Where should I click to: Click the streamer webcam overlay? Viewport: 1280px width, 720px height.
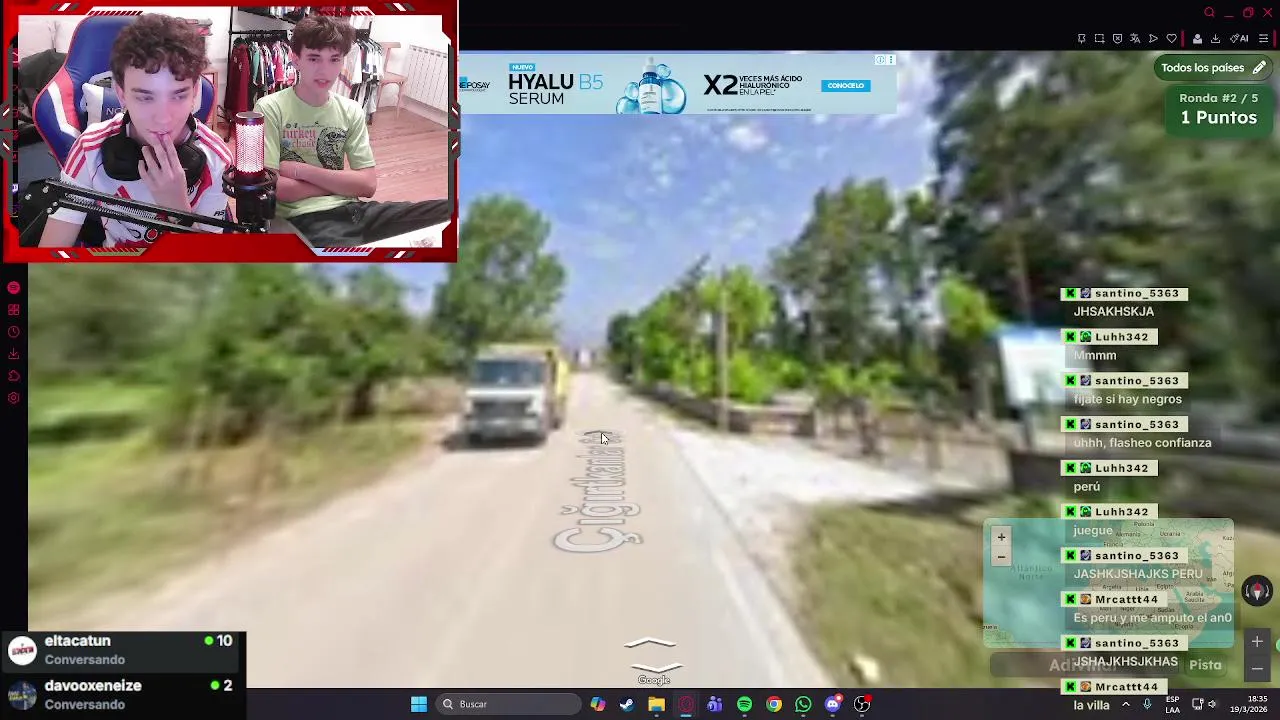click(x=230, y=131)
